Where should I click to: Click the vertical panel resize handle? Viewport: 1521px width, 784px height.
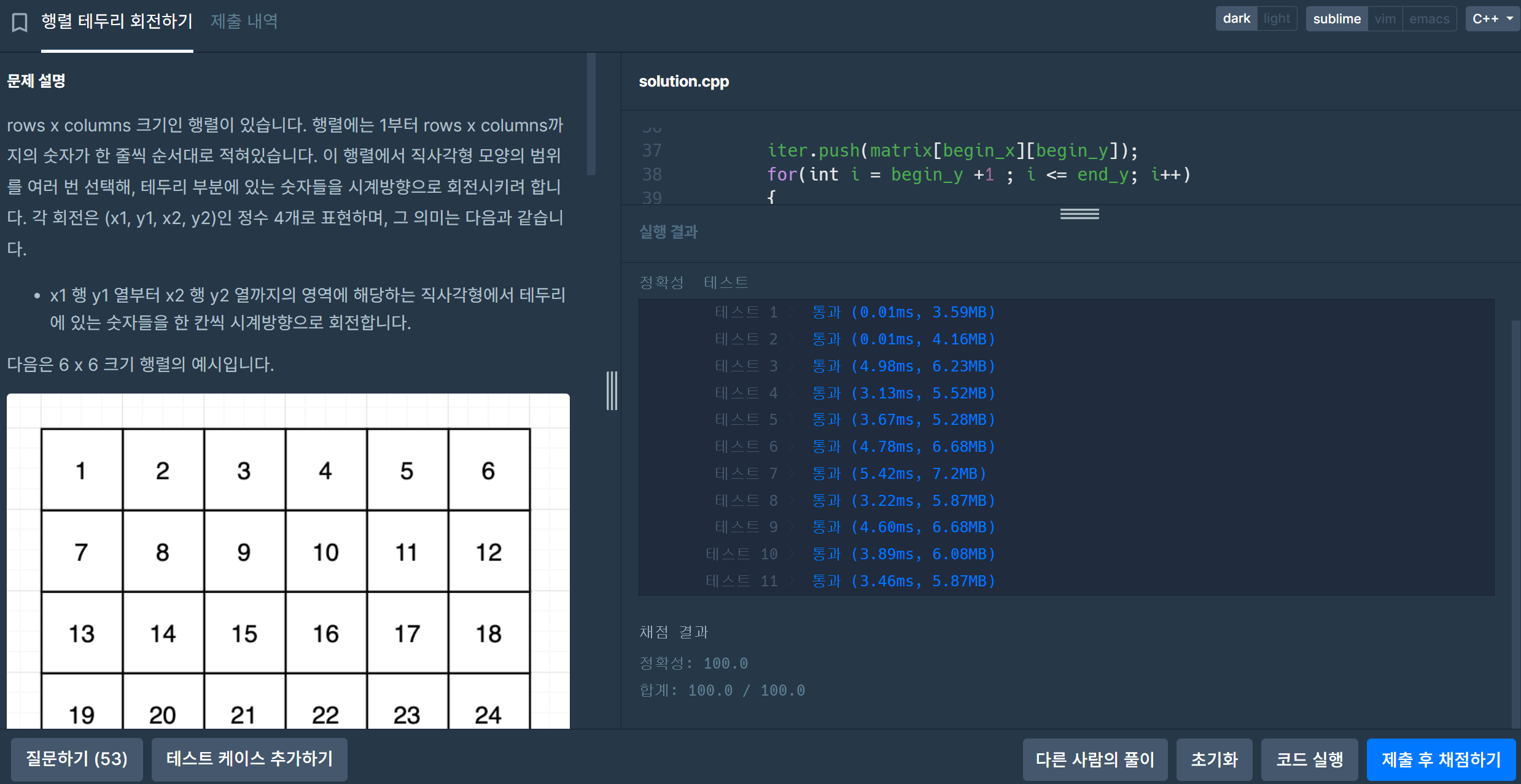click(612, 390)
